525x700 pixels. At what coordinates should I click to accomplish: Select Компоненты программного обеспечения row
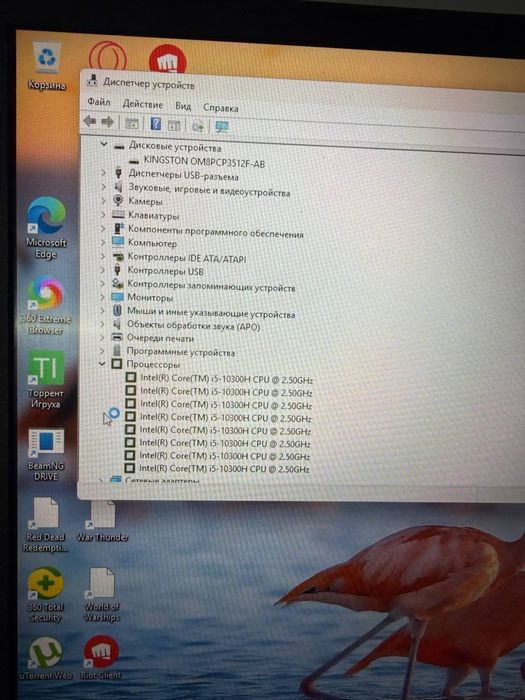click(216, 231)
